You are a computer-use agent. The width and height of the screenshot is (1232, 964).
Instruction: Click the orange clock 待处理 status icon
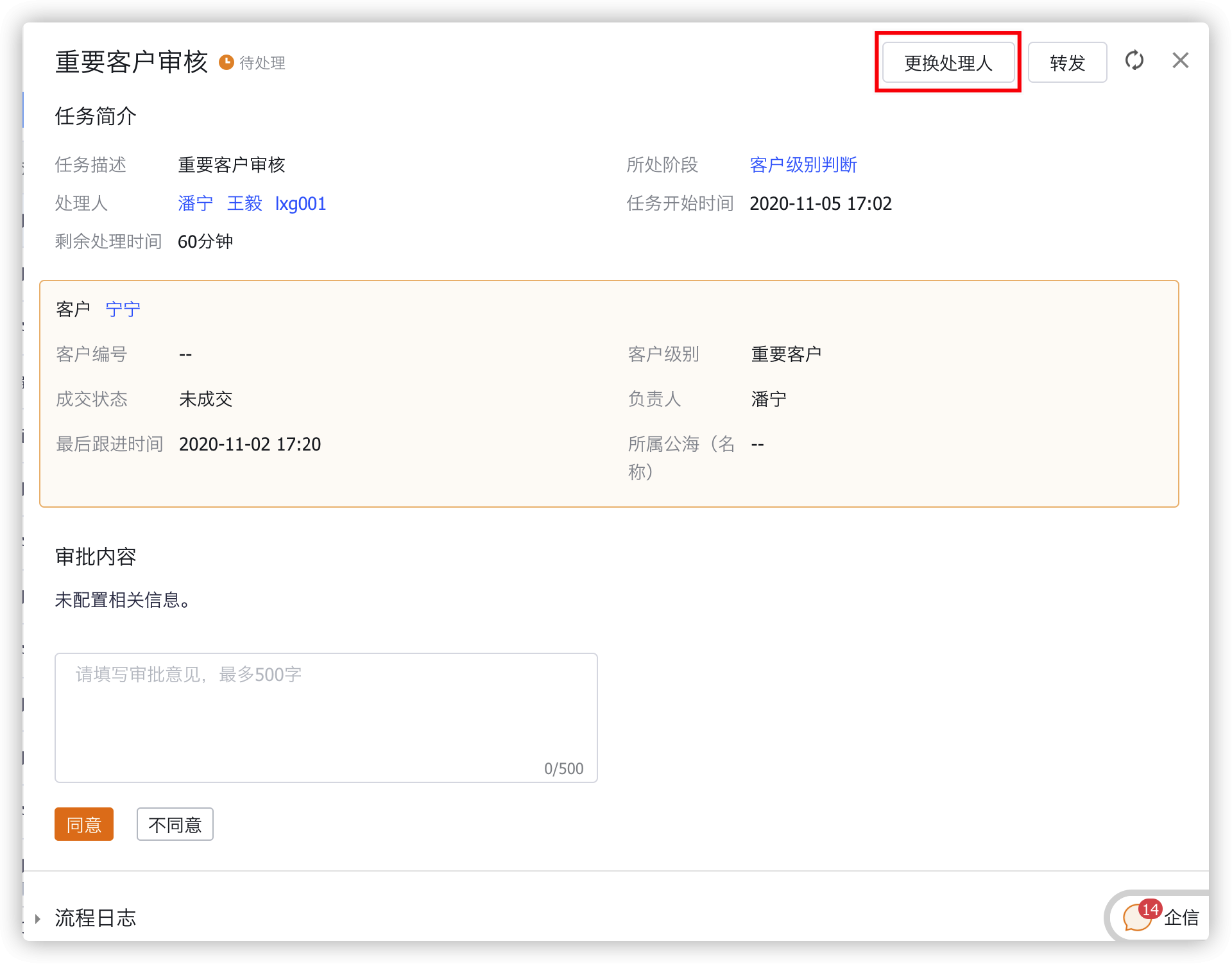[226, 62]
